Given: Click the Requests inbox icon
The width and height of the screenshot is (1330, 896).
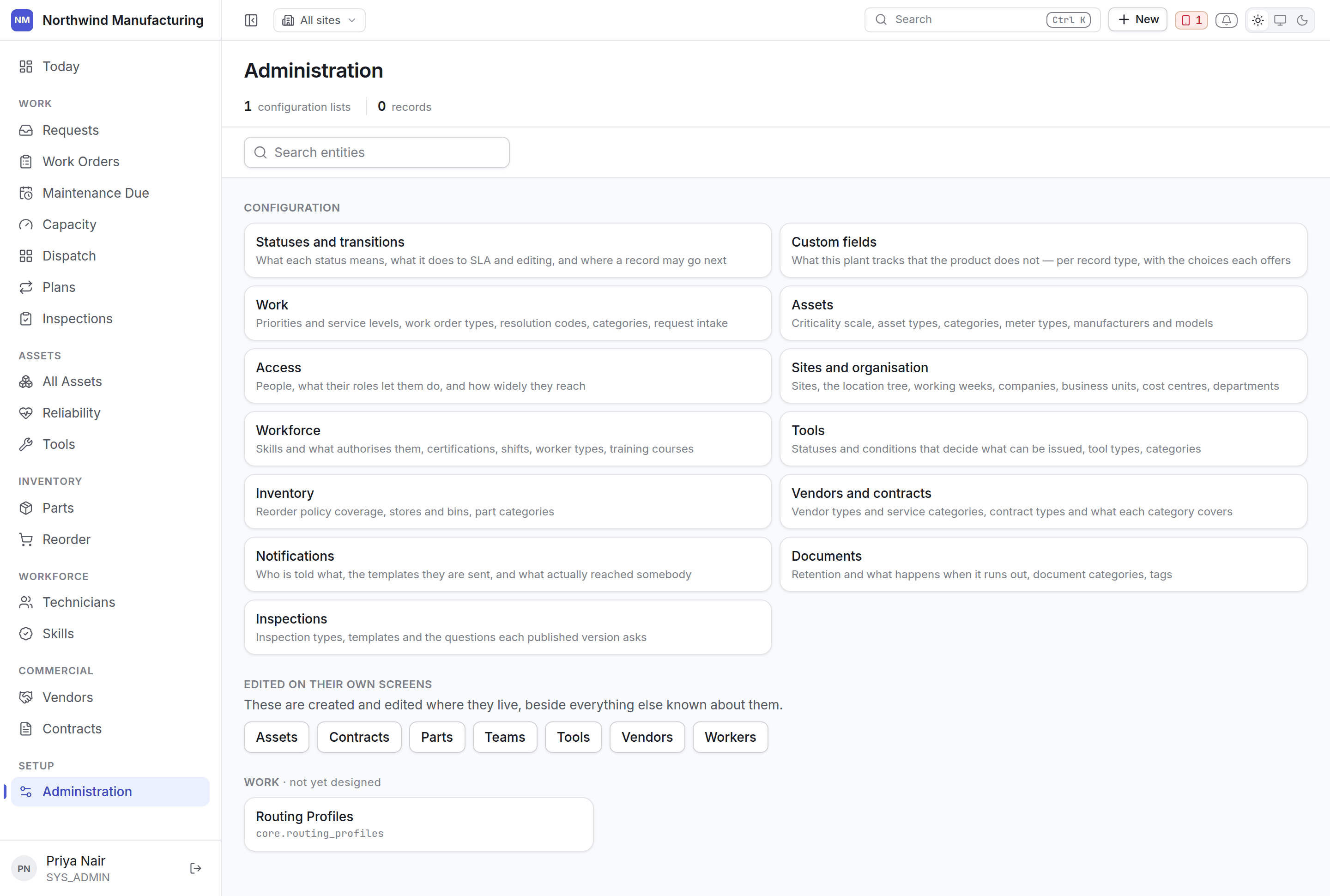Looking at the screenshot, I should 26,130.
